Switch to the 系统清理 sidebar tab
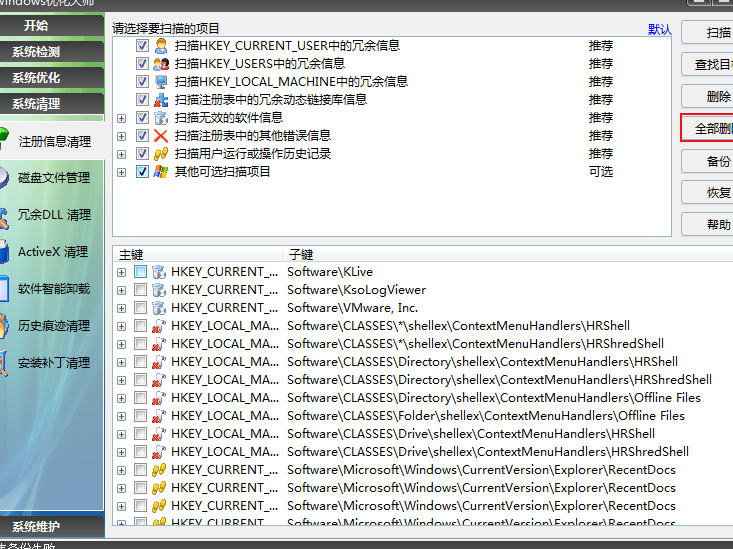The image size is (733, 549). [51, 104]
